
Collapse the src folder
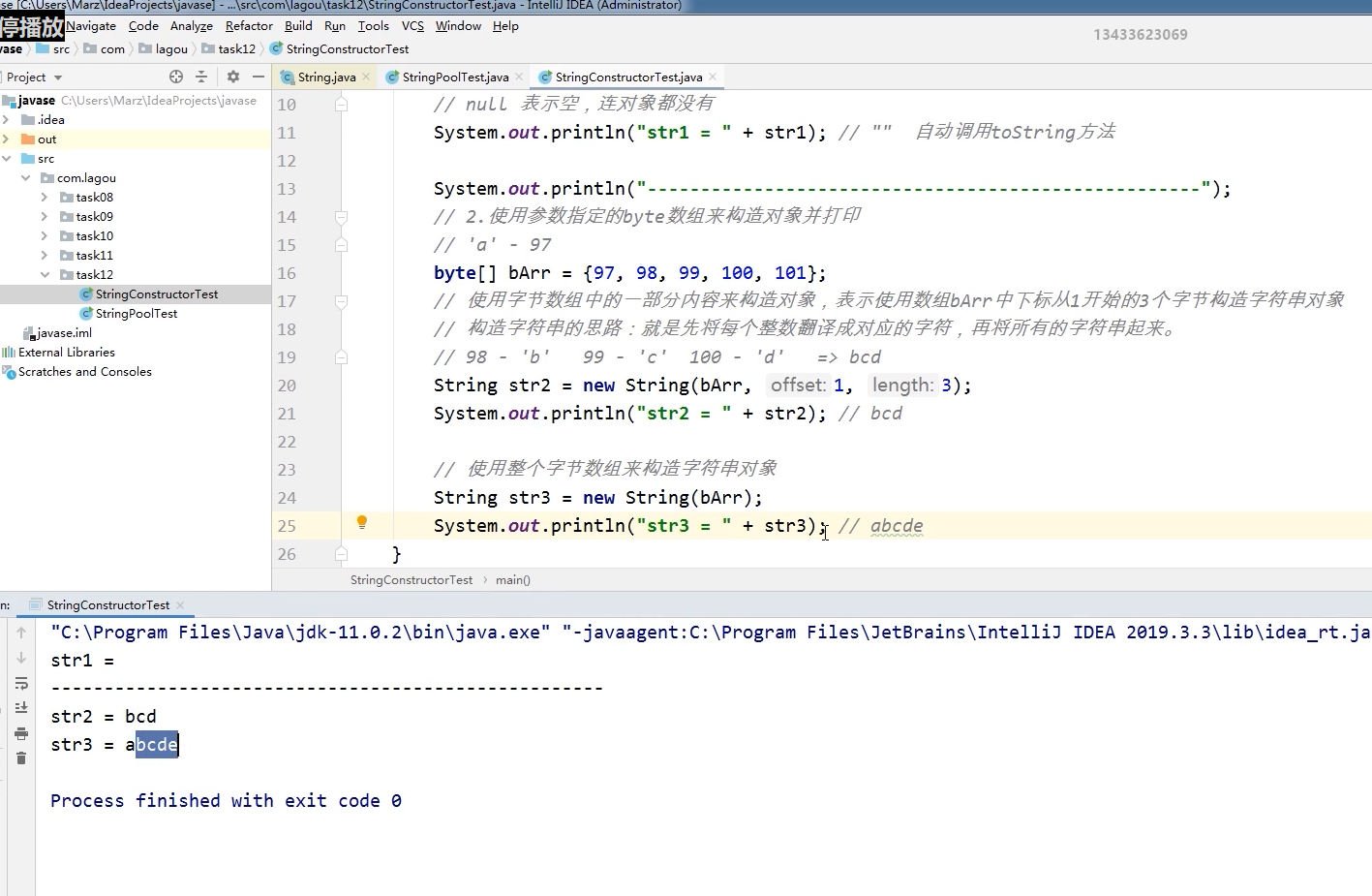tap(7, 159)
